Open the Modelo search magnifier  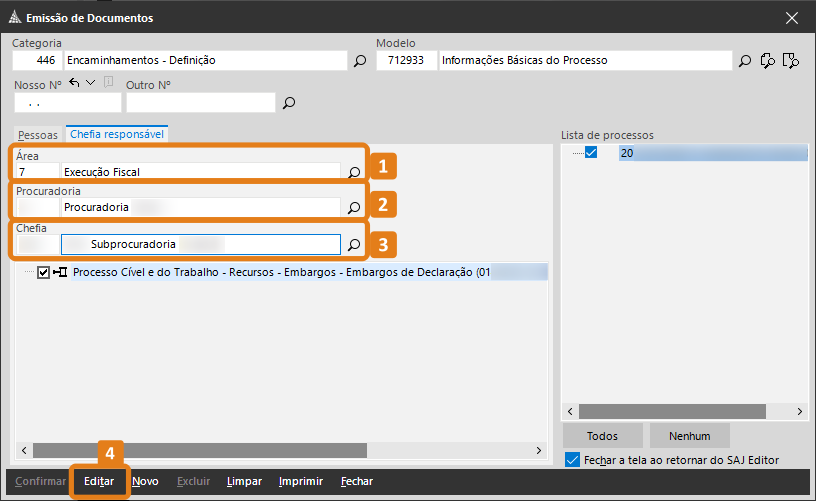pyautogui.click(x=745, y=61)
